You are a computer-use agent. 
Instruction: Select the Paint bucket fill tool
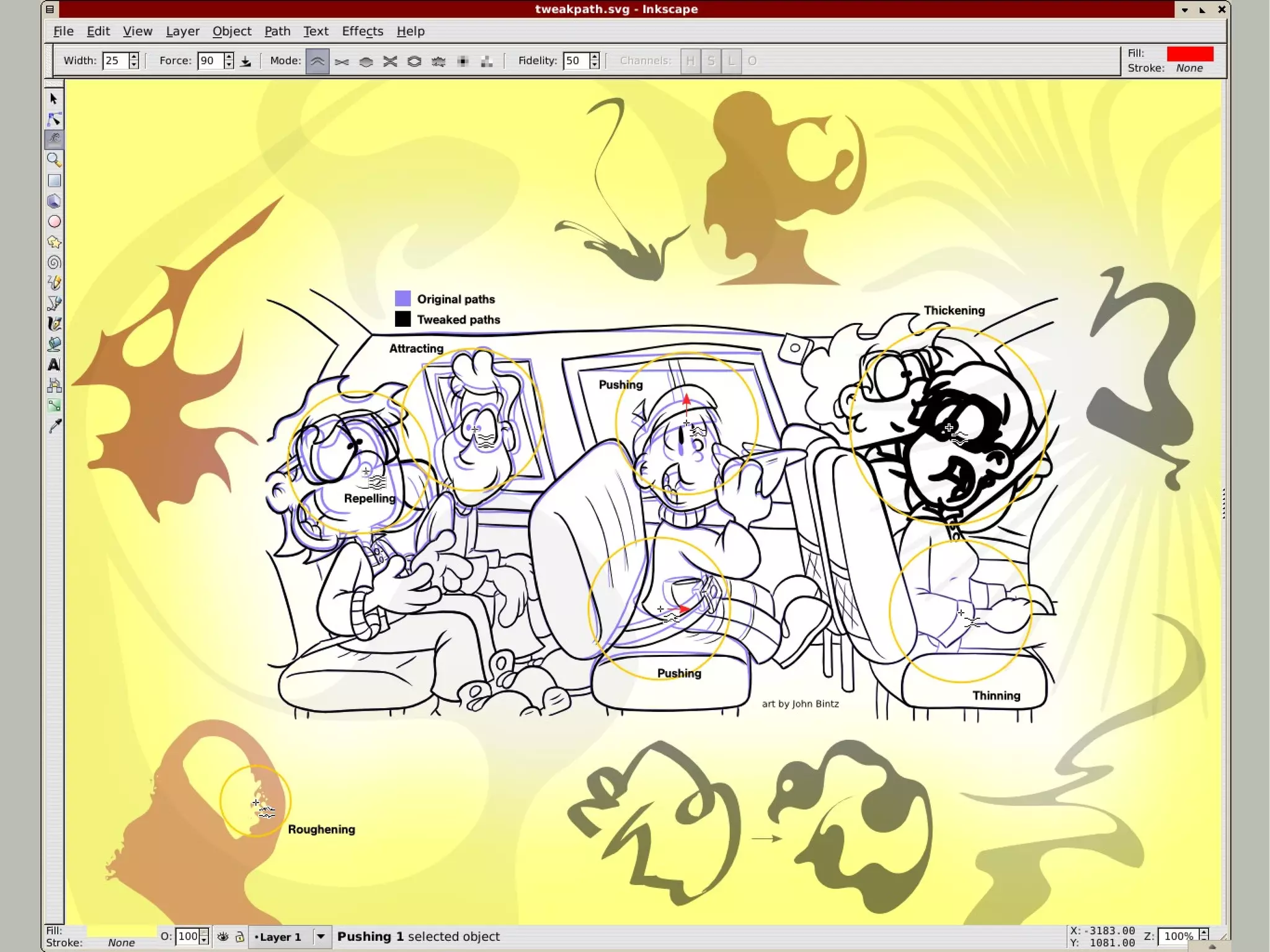54,344
